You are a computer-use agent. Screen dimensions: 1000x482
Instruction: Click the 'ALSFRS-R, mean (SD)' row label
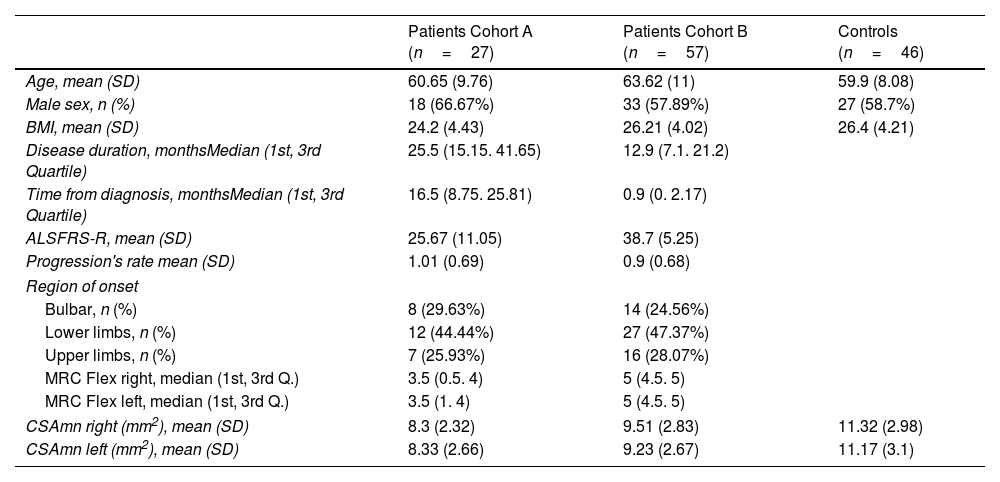pos(108,237)
